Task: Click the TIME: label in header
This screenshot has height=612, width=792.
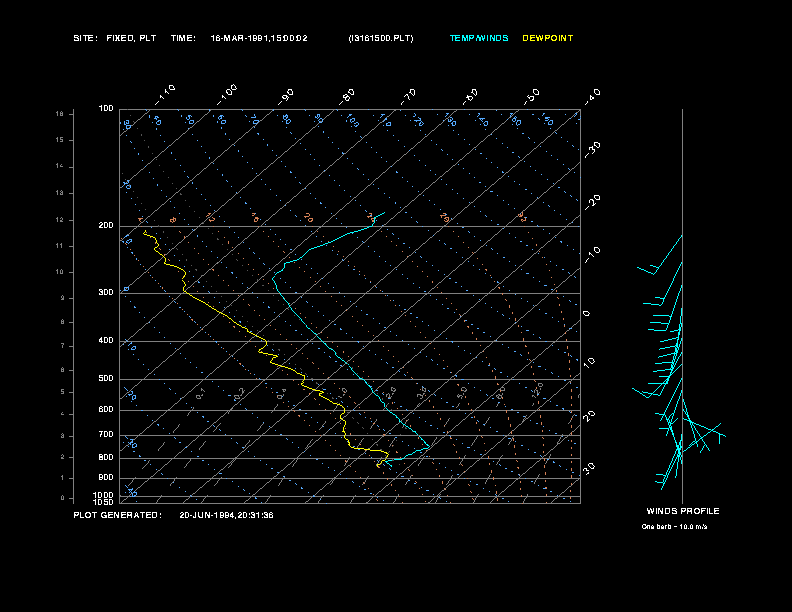Action: pyautogui.click(x=183, y=38)
